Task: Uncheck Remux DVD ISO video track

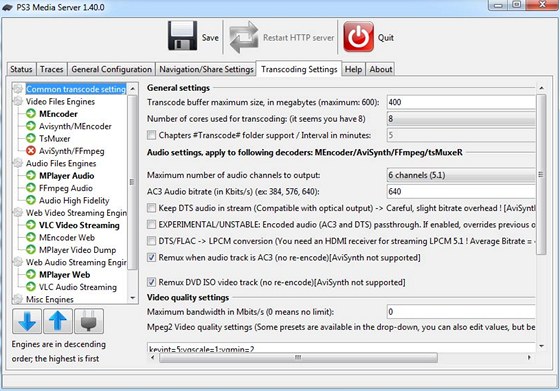Action: click(151, 282)
